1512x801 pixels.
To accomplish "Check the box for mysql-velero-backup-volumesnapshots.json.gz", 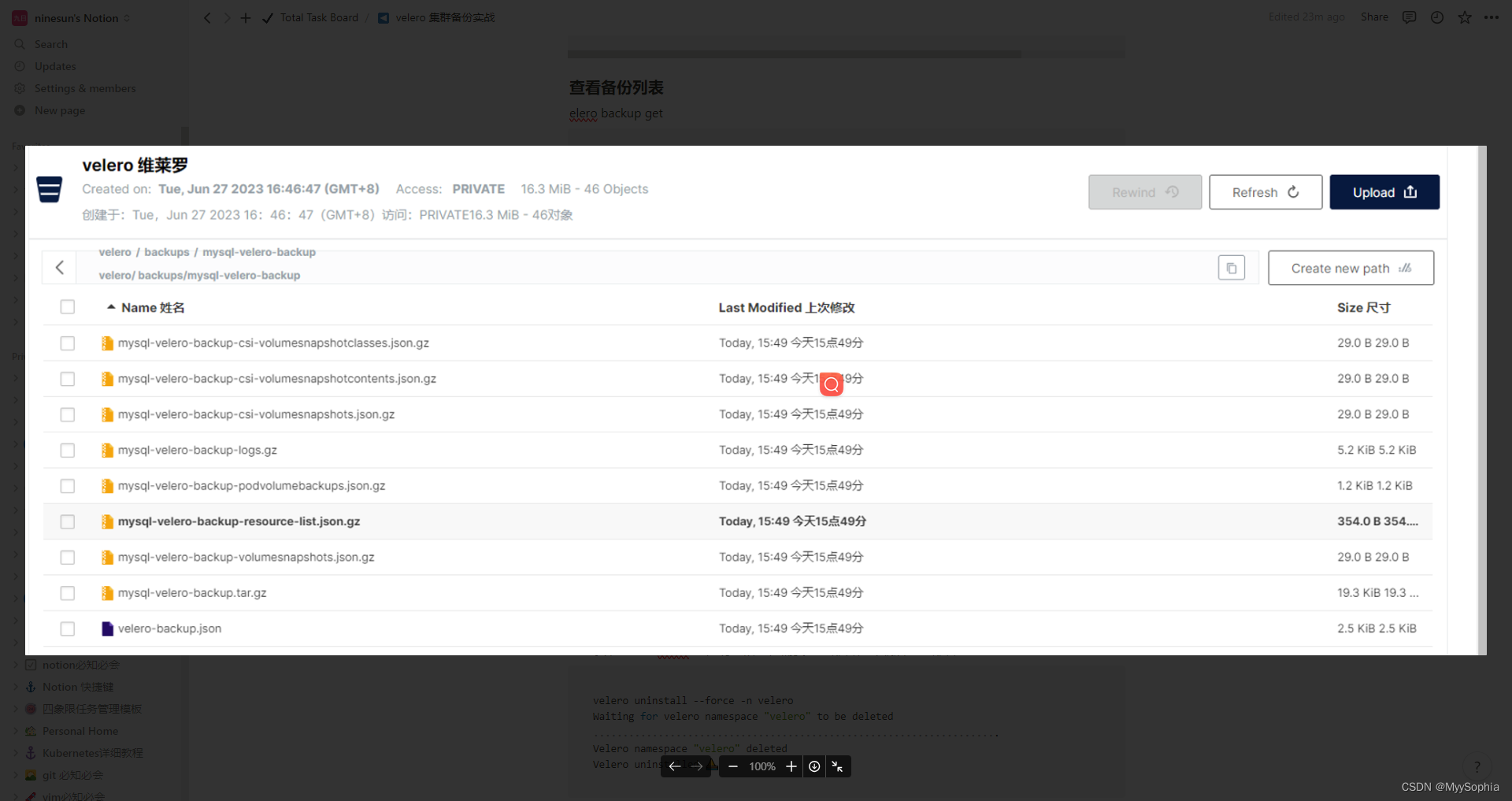I will [x=68, y=558].
